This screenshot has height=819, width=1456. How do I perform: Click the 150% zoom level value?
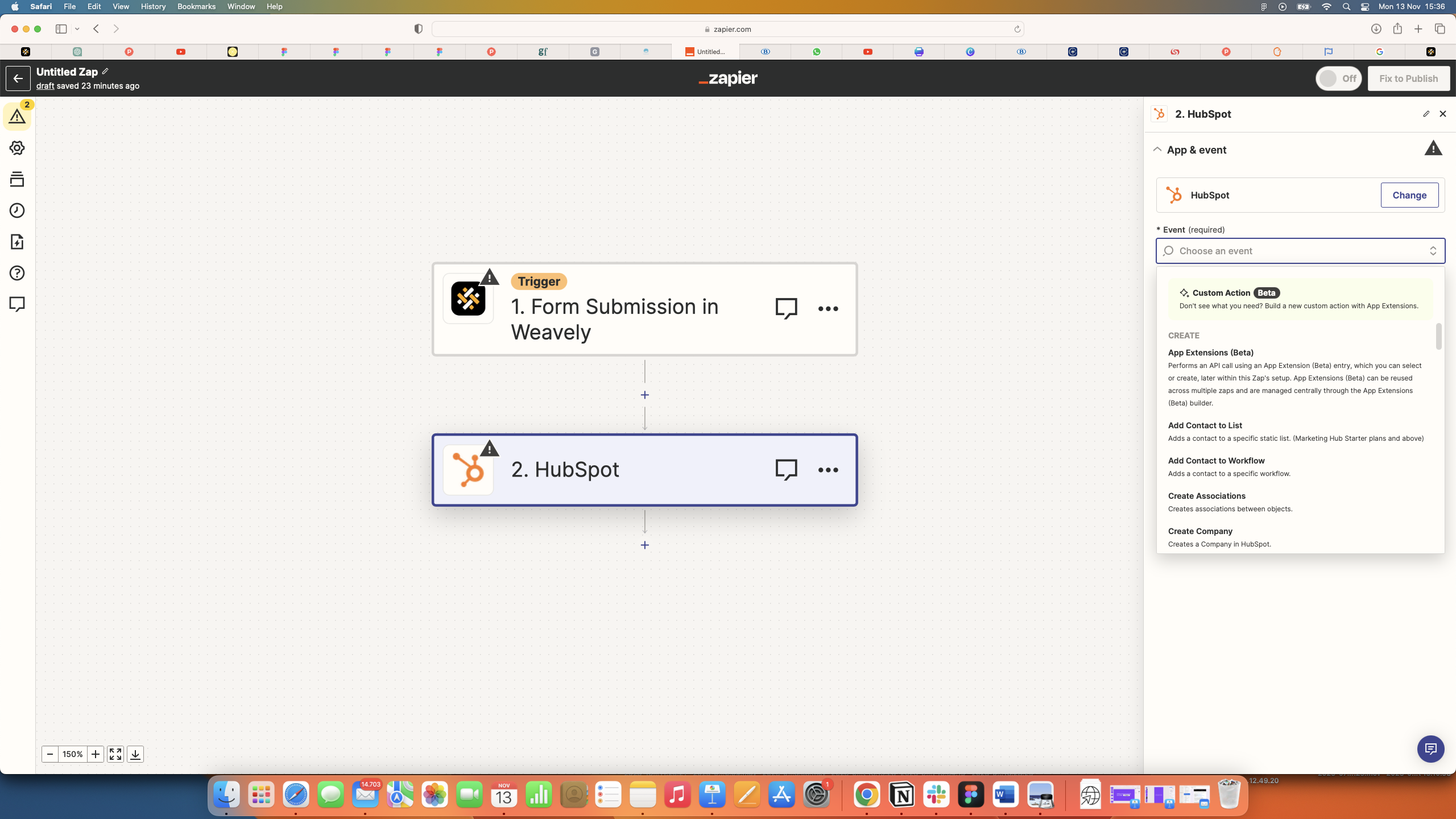73,754
